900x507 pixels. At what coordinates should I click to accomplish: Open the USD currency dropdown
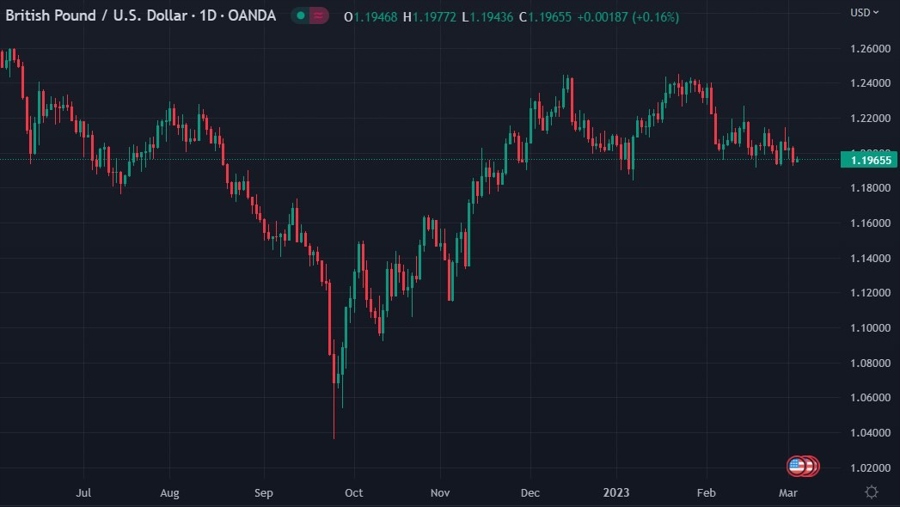864,13
